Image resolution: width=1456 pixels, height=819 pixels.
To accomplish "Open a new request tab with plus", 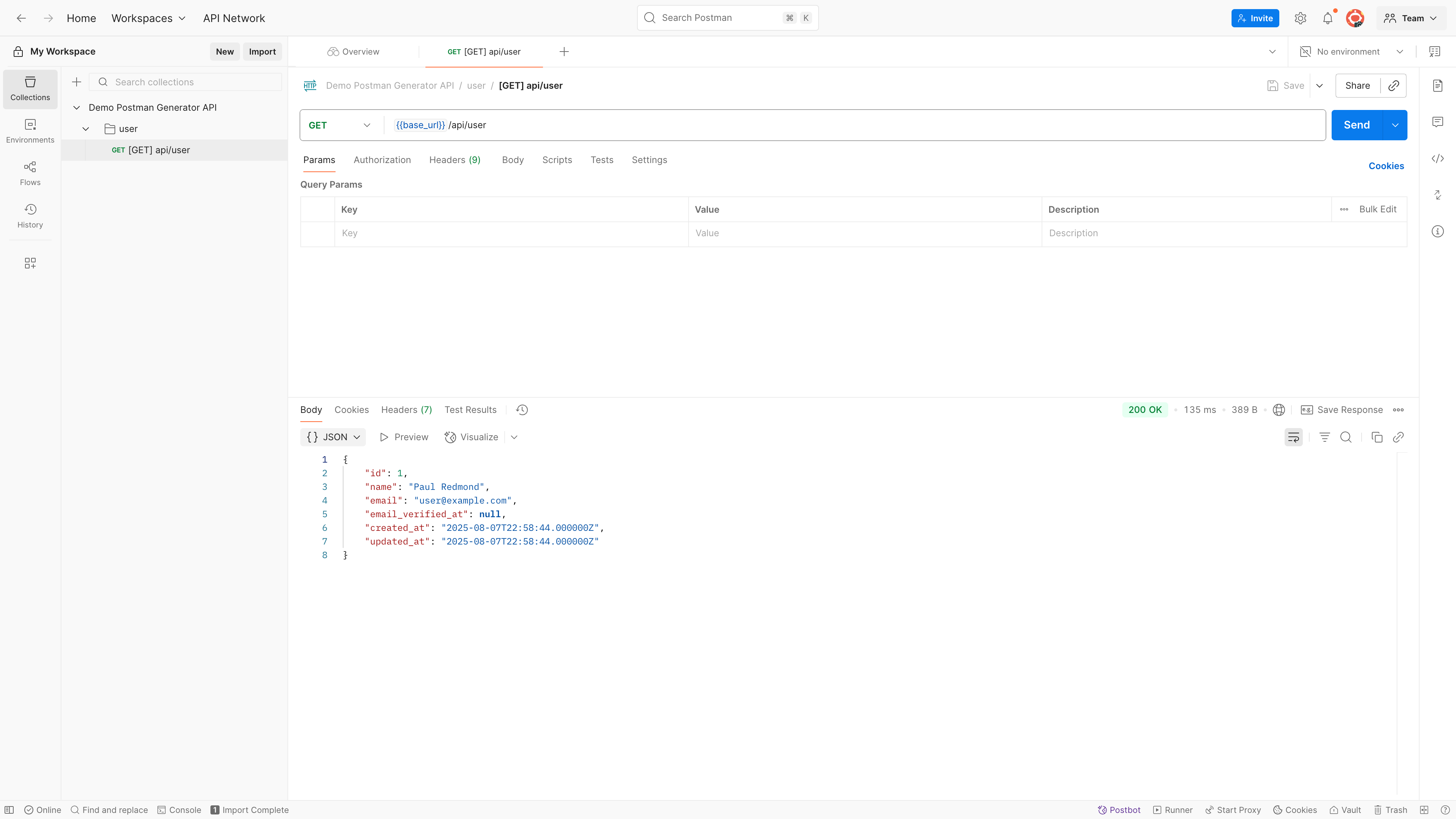I will coord(564,52).
